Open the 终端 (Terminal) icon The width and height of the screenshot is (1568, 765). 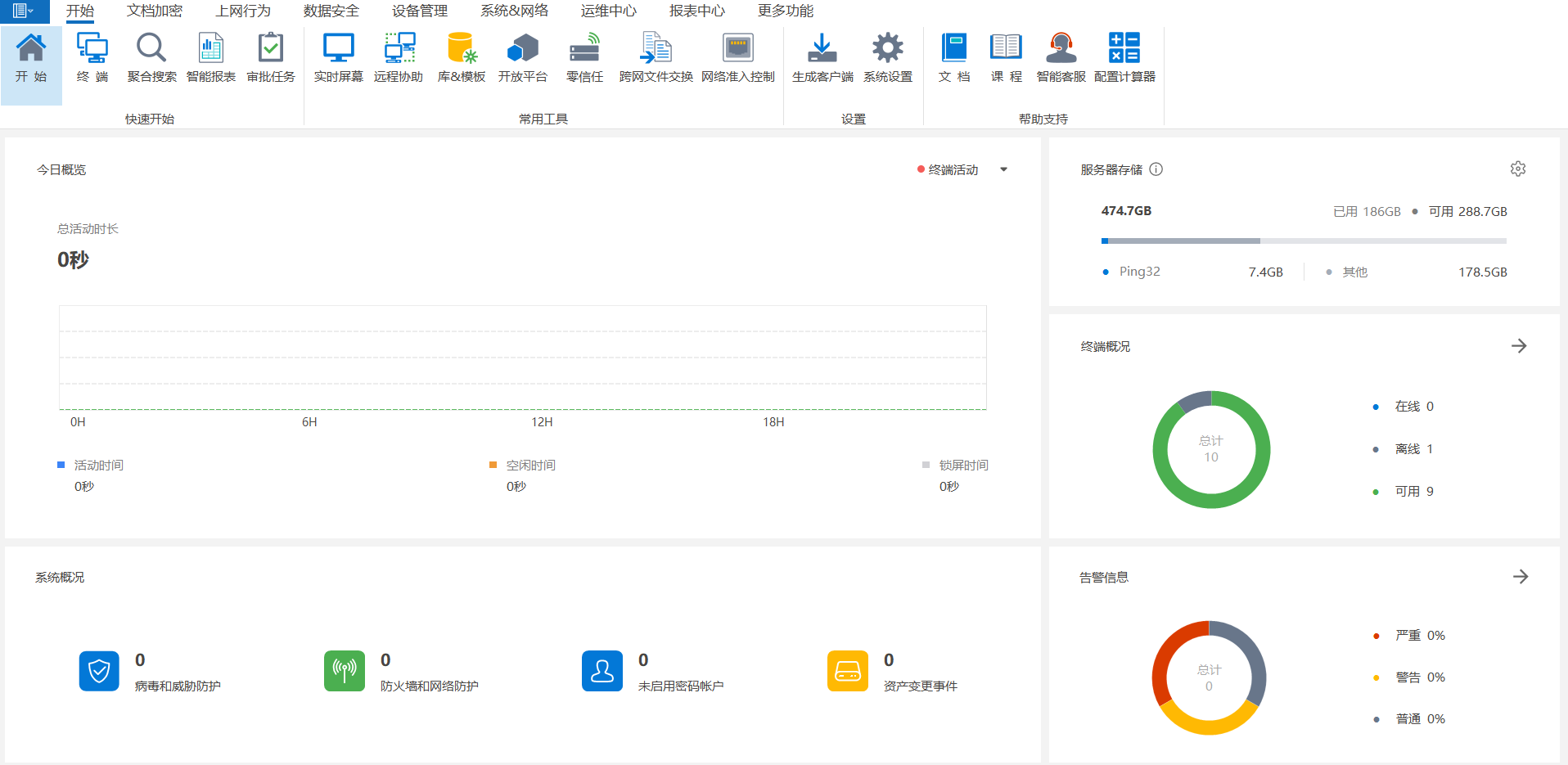coord(92,49)
